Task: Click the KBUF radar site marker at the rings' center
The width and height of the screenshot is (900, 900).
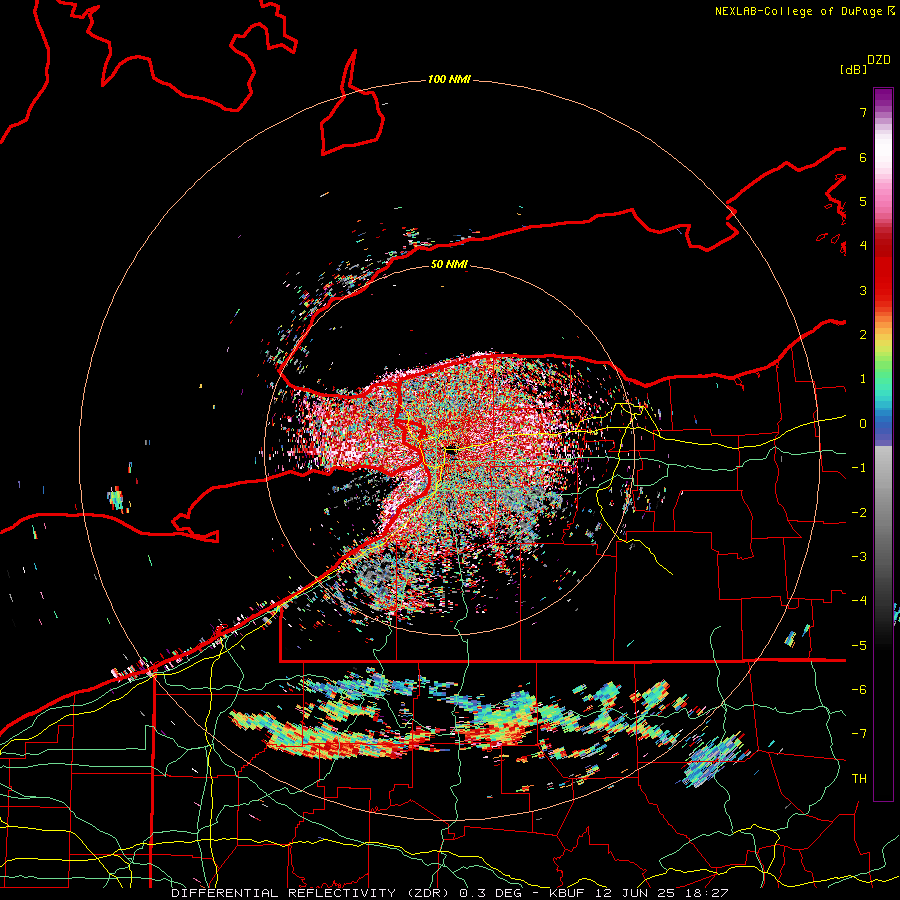Action: (451, 451)
